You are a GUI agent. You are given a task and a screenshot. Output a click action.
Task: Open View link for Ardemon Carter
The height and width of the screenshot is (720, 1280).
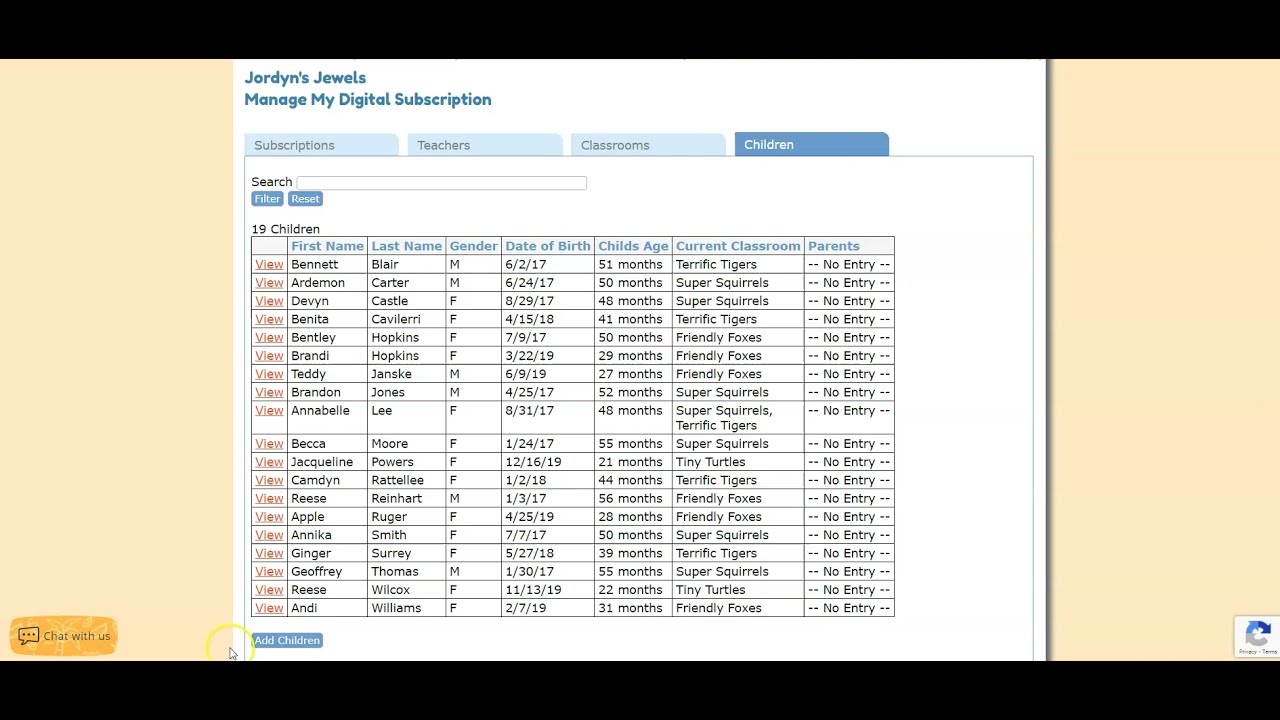pyautogui.click(x=269, y=283)
